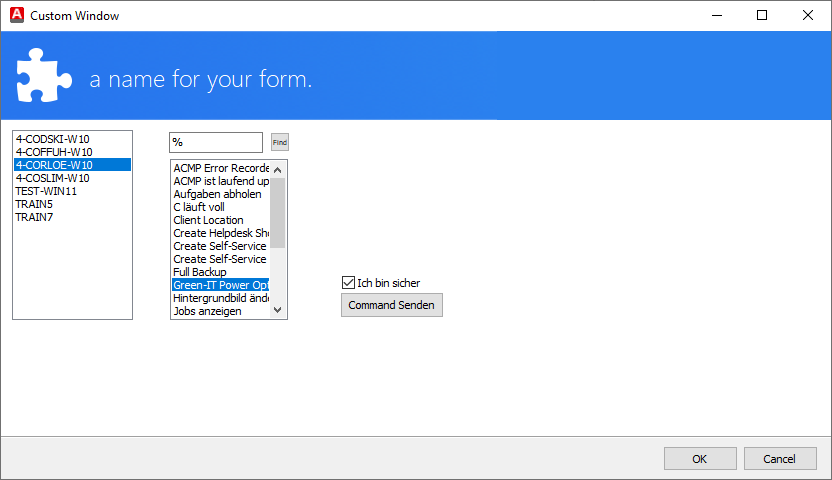Select 'ACMP ist laufend up' command

[x=221, y=181]
